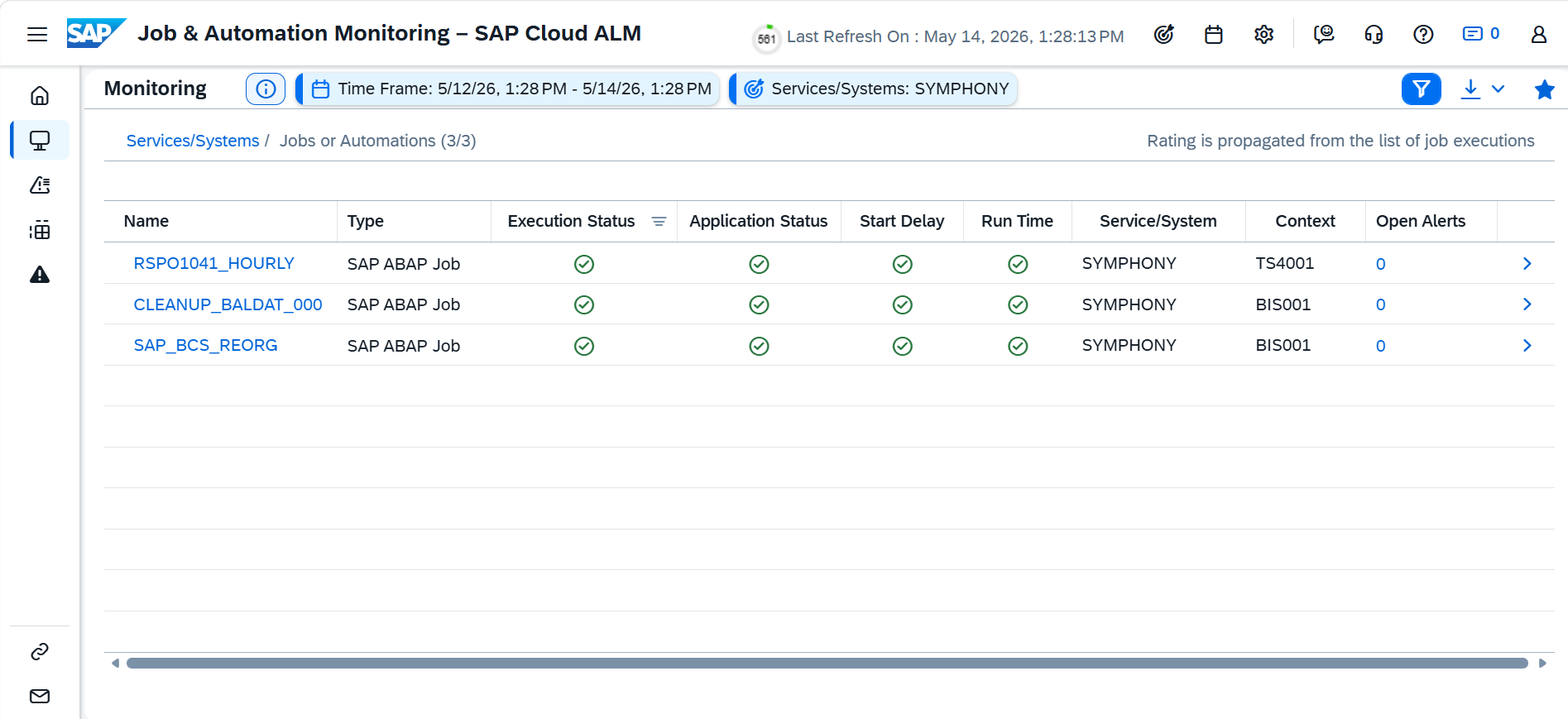This screenshot has width=1568, height=719.
Task: Open the warning triangle sidebar icon
Action: (x=40, y=275)
